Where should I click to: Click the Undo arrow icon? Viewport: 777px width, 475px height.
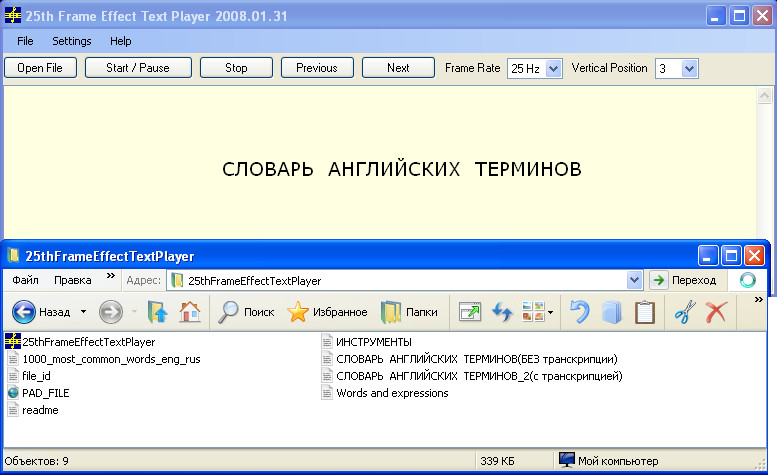tap(579, 313)
